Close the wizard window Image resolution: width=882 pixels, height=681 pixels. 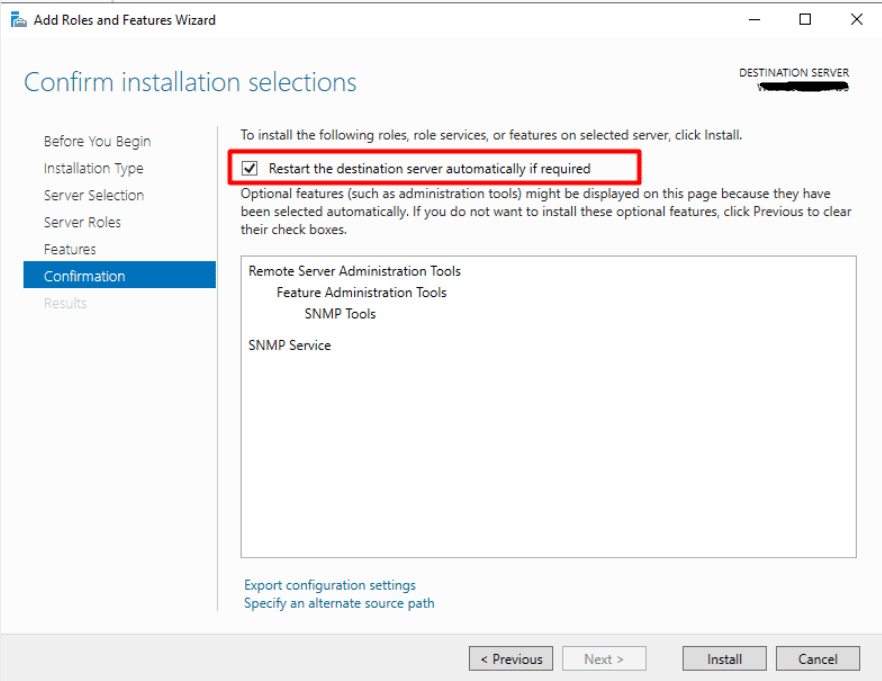point(856,20)
